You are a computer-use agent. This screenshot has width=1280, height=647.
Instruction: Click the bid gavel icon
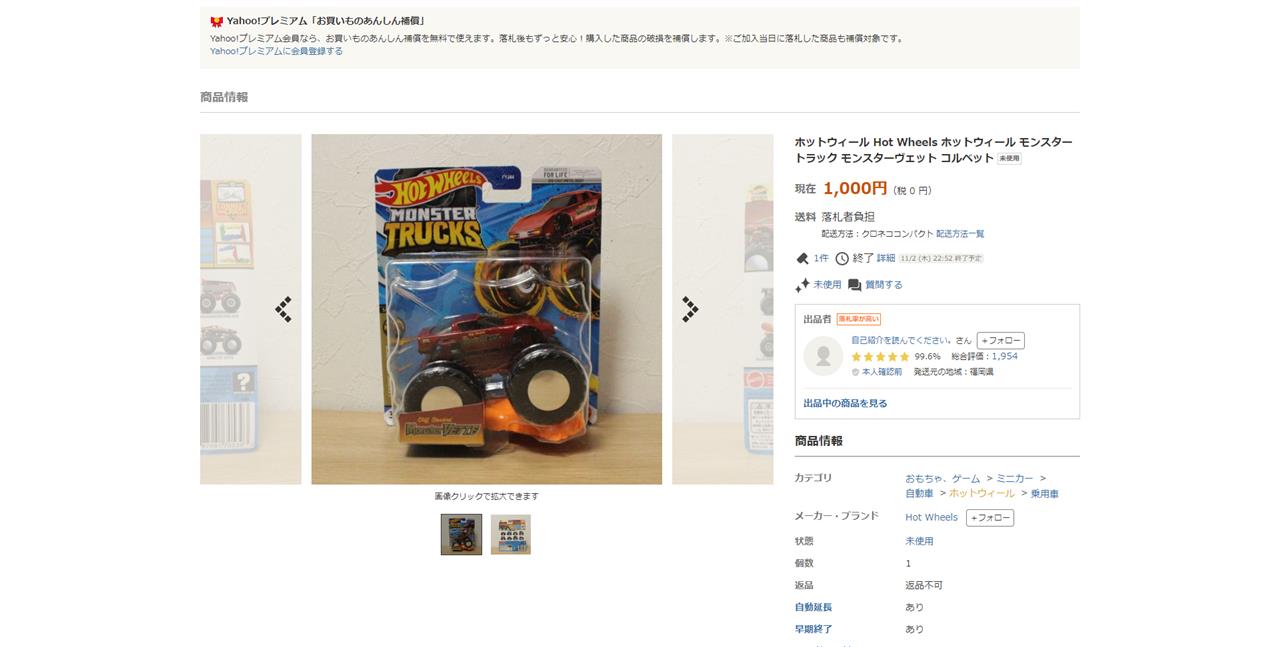click(x=802, y=258)
